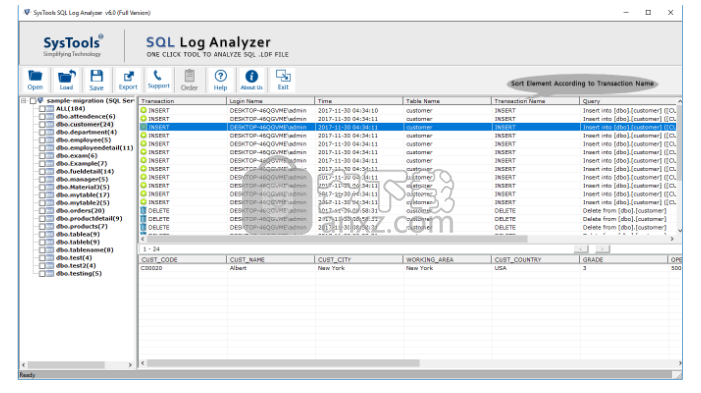Screen dimensions: 701x393
Task: Tick the dbo.employeedetail(11) checkbox
Action: click(42, 148)
